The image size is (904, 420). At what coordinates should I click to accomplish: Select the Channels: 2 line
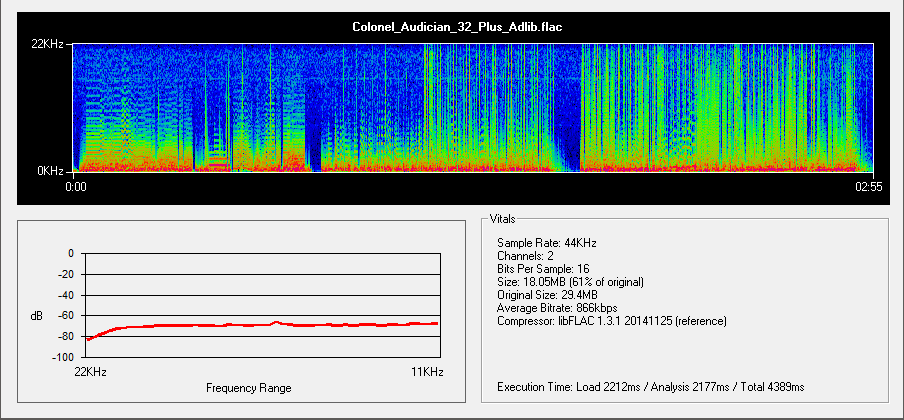(x=526, y=256)
